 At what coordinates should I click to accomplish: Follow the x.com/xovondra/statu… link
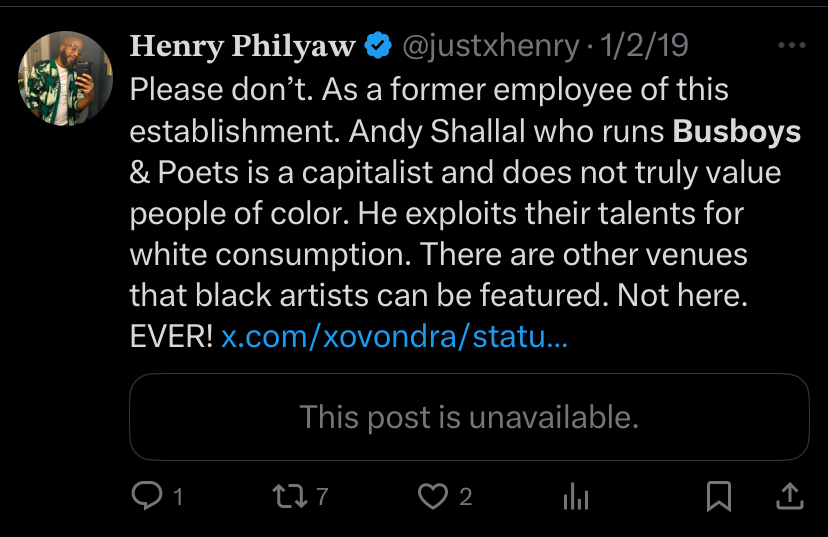394,336
